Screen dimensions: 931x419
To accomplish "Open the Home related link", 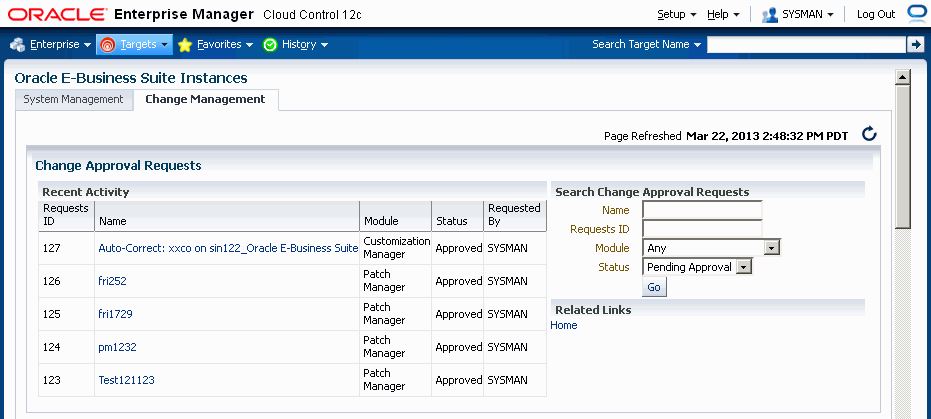I will [563, 325].
